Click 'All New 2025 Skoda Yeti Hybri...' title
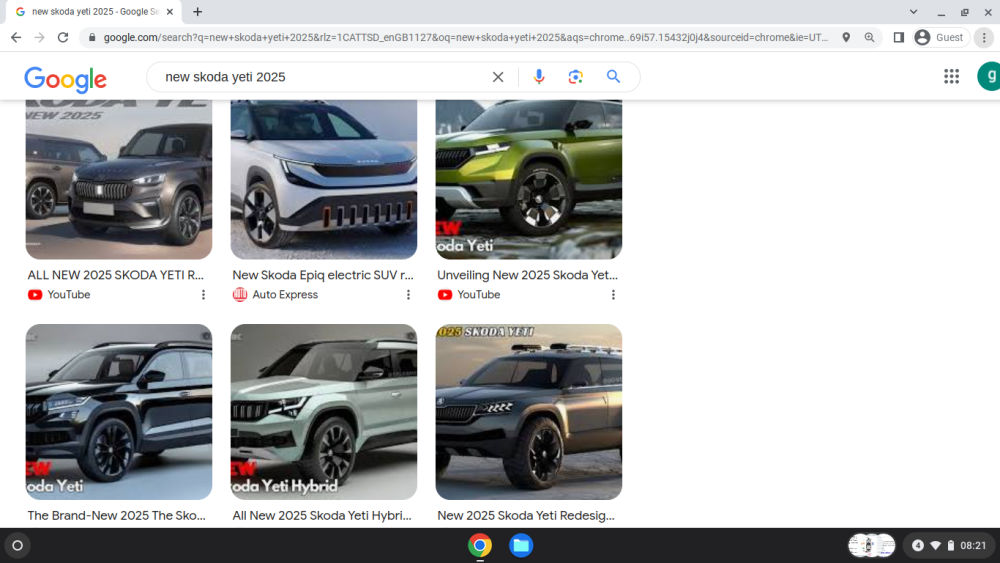This screenshot has height=563, width=1000. [322, 515]
